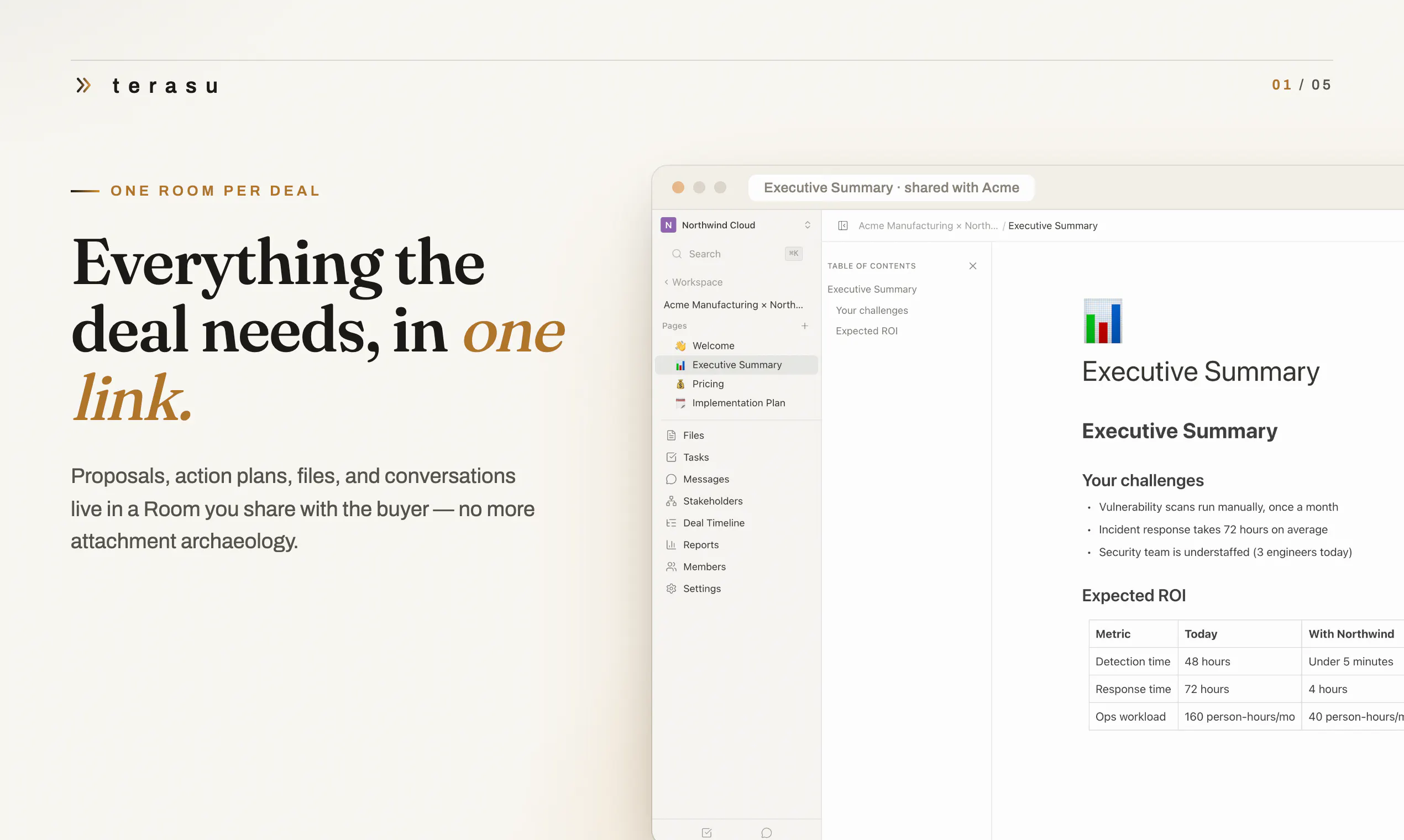
Task: Click the calendar icon for Implementation Plan
Action: 680,403
